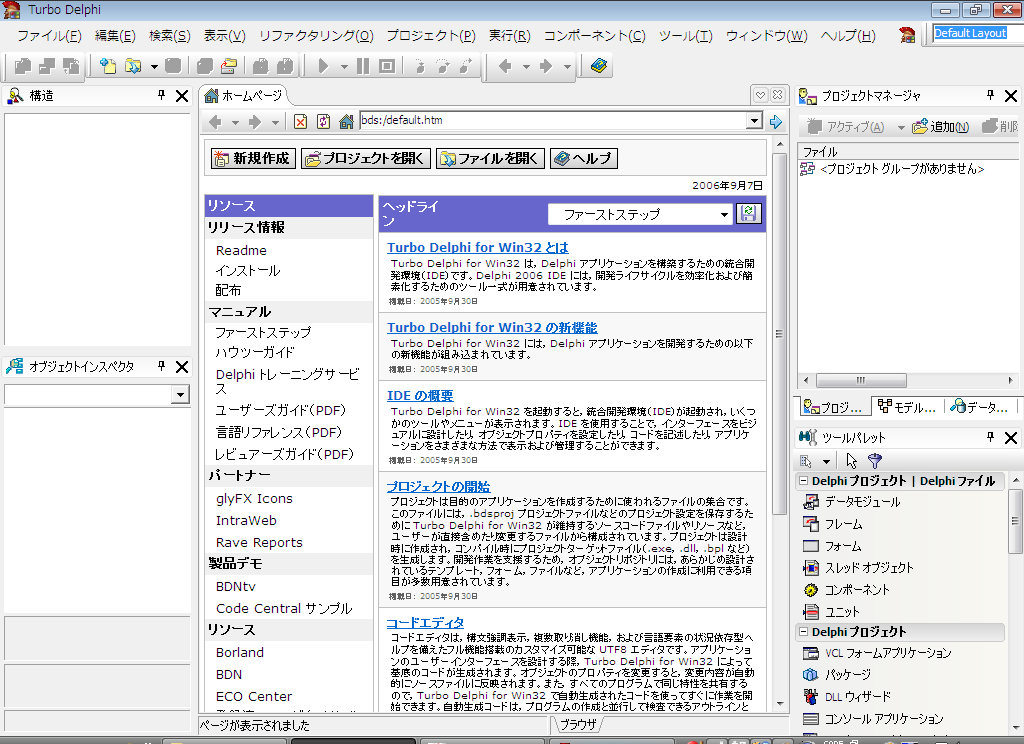The width and height of the screenshot is (1024, 744).
Task: Click the プロジェクトを開く button
Action: [366, 158]
